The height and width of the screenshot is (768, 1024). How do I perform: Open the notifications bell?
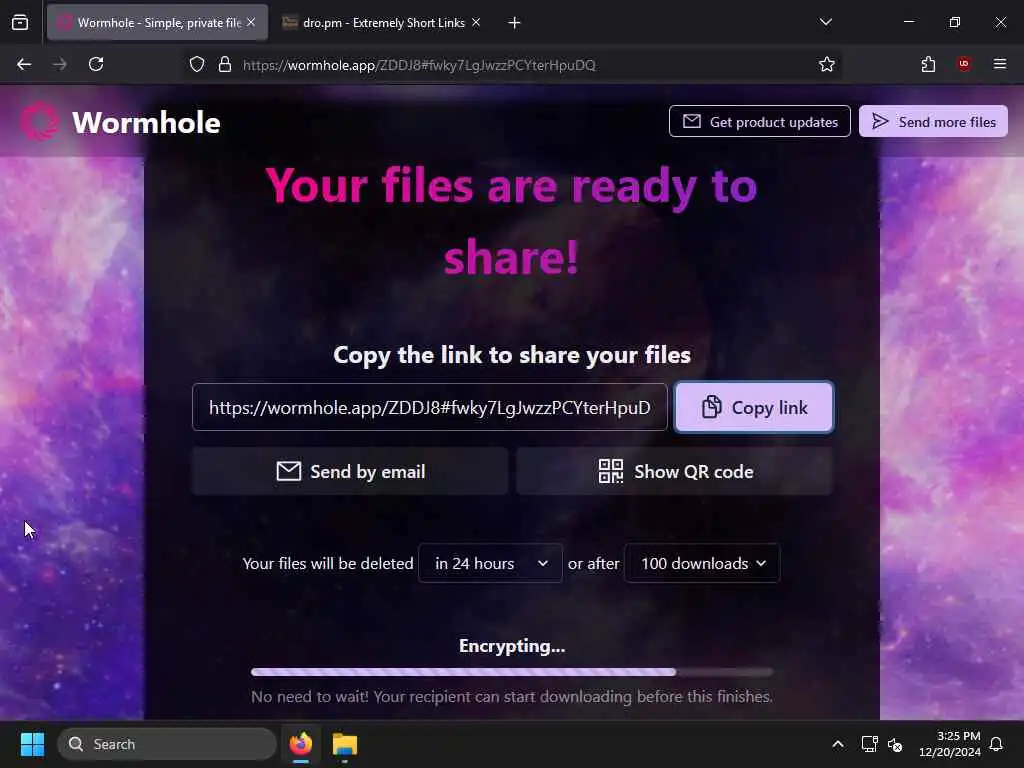click(997, 744)
